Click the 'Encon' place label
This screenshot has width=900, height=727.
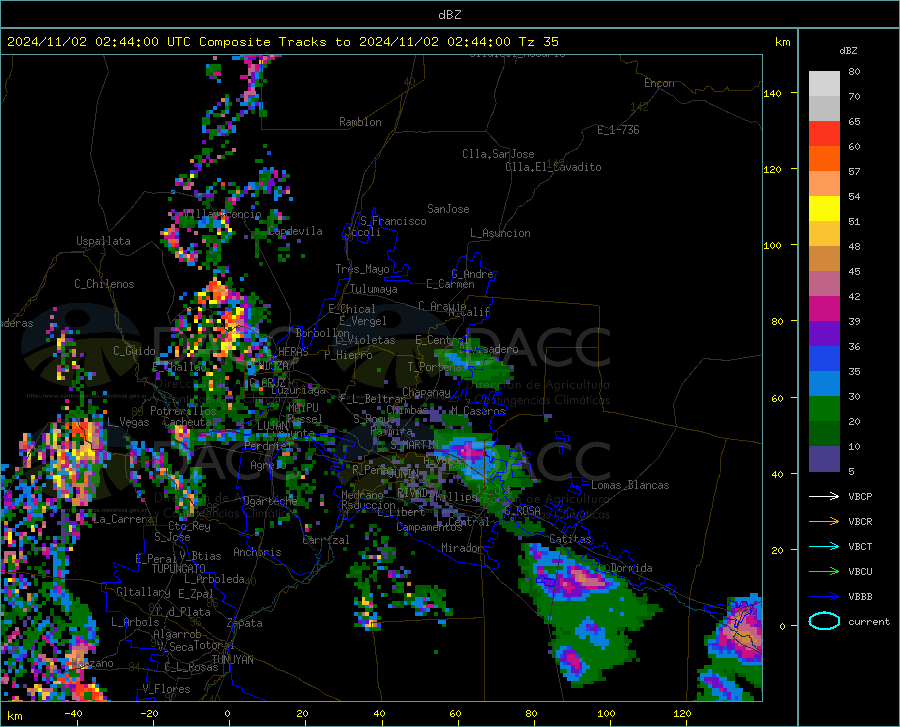(659, 83)
